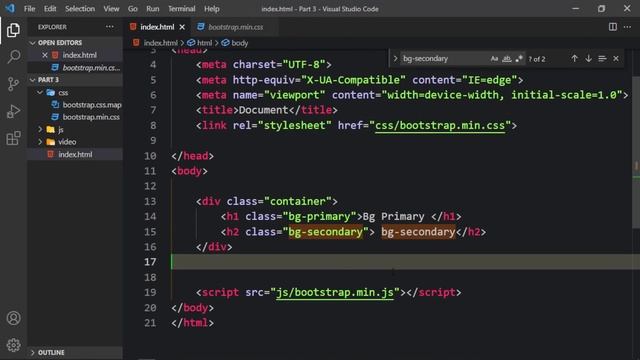Expand the js folder

click(x=40, y=130)
